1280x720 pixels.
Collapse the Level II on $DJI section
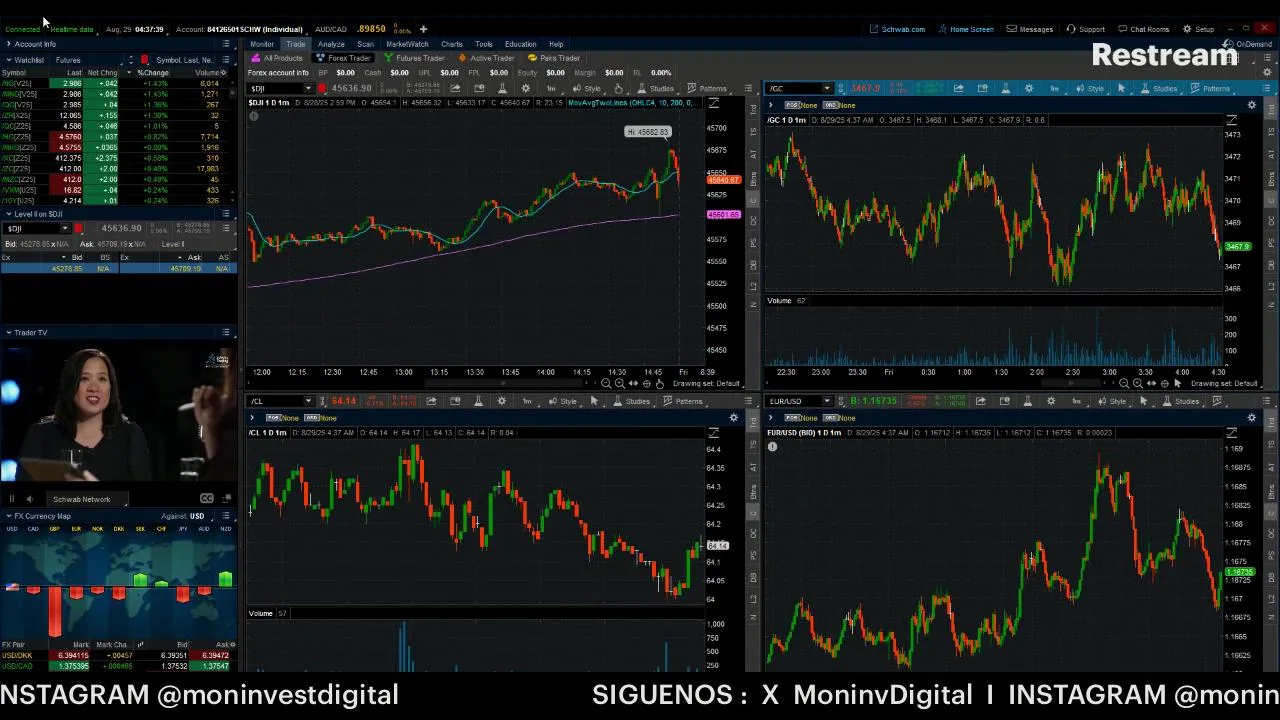(9, 214)
